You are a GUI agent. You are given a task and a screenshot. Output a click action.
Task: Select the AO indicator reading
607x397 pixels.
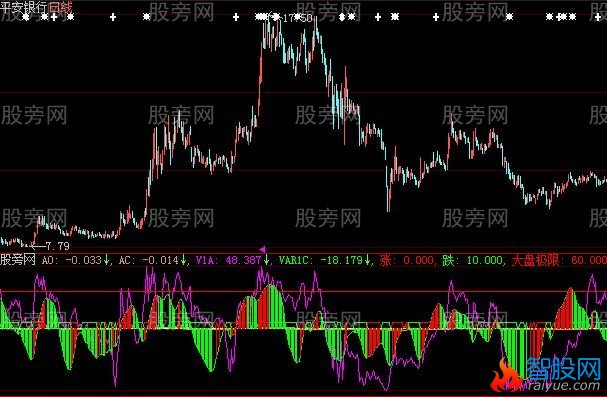coord(72,260)
